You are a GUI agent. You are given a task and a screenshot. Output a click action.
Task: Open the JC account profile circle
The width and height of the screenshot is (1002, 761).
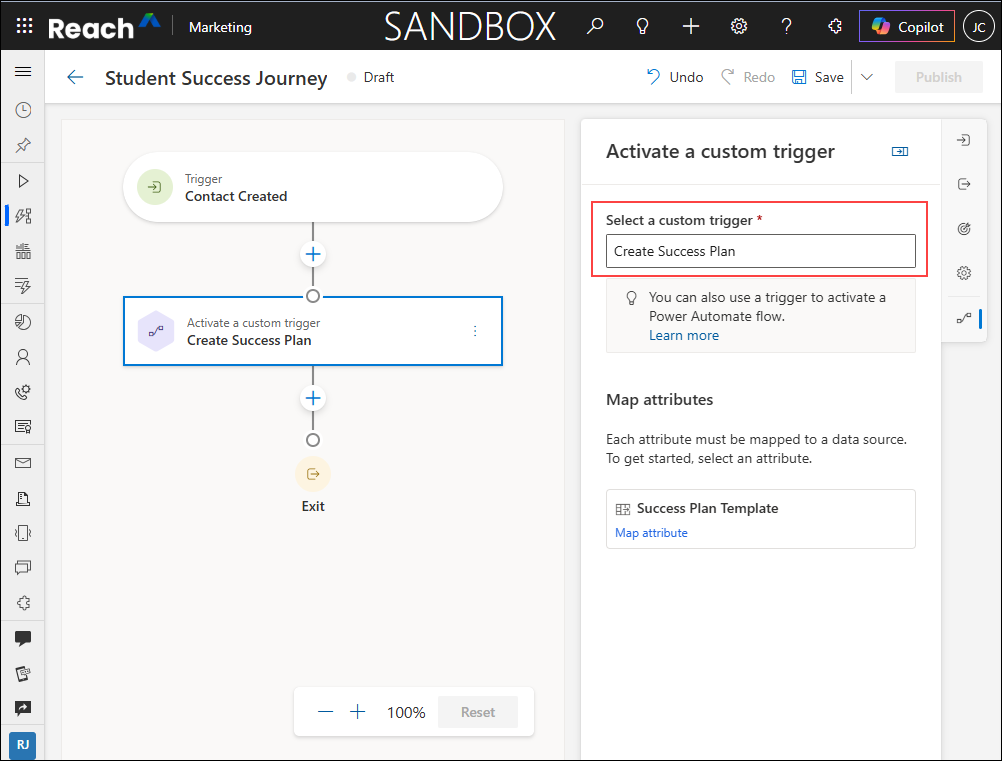tap(978, 27)
